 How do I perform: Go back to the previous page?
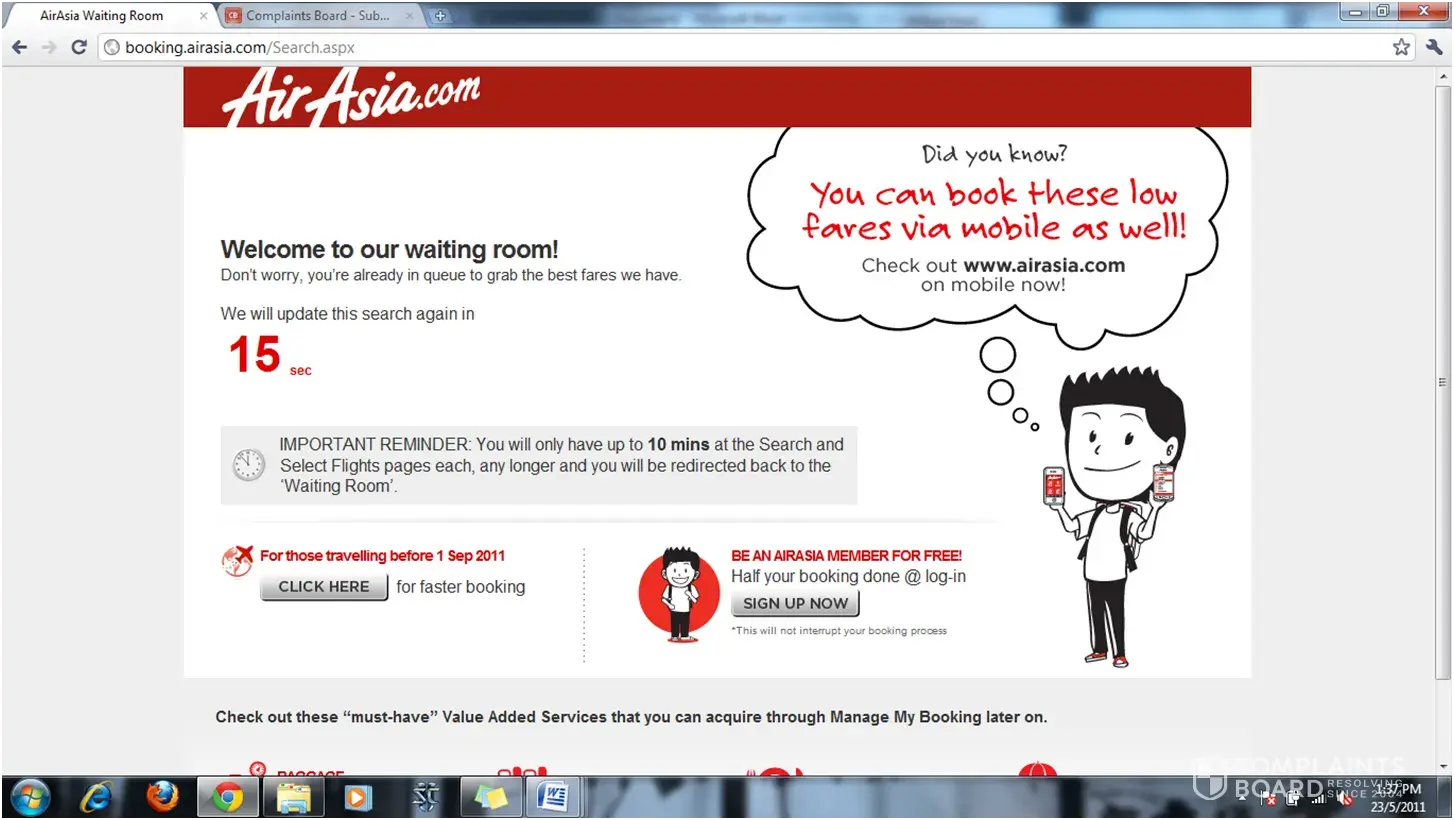click(19, 47)
